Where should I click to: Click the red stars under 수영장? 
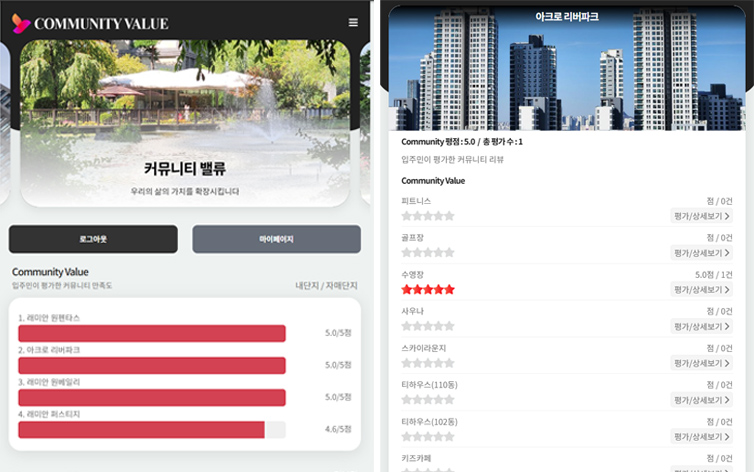point(427,290)
